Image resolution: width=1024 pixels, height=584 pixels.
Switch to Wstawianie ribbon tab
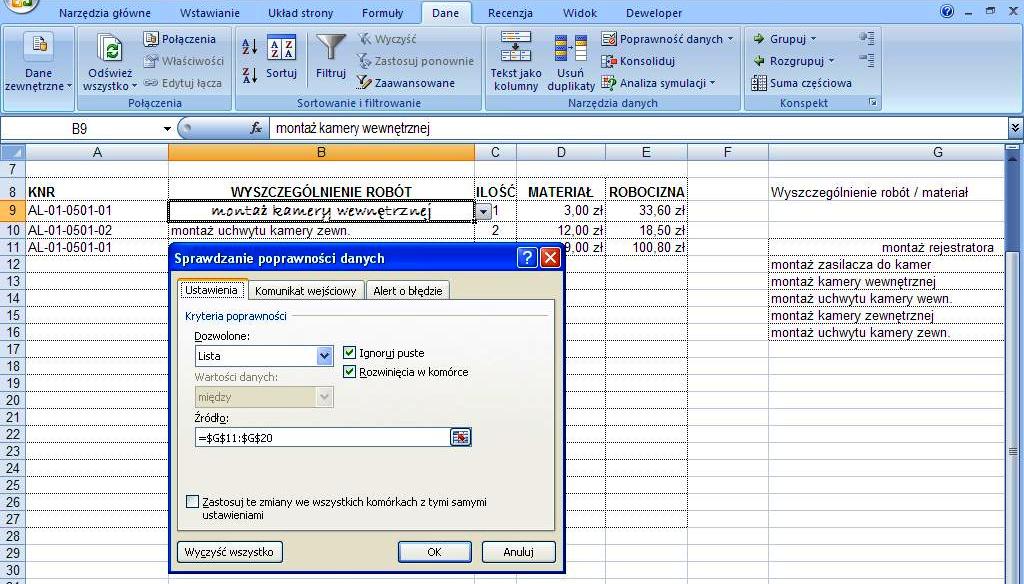tap(210, 13)
